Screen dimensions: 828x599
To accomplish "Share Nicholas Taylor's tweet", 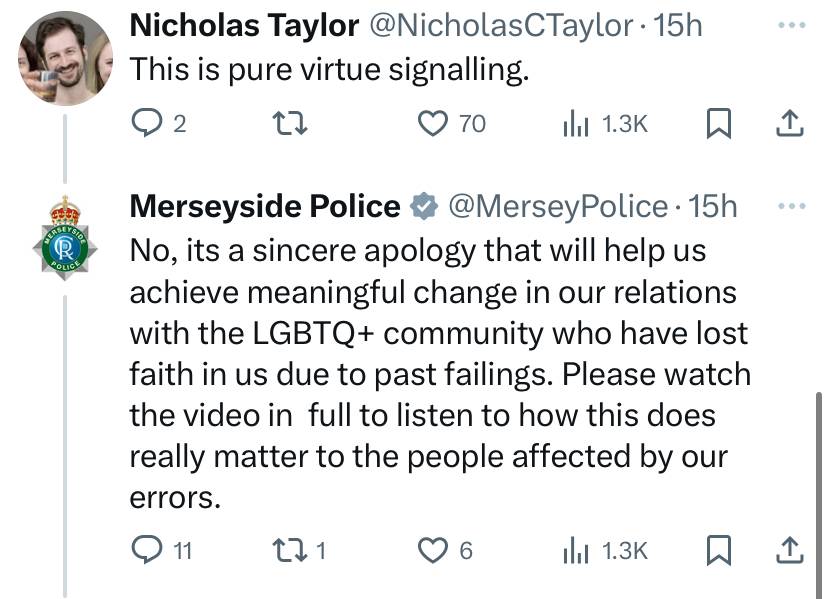I will tap(790, 123).
